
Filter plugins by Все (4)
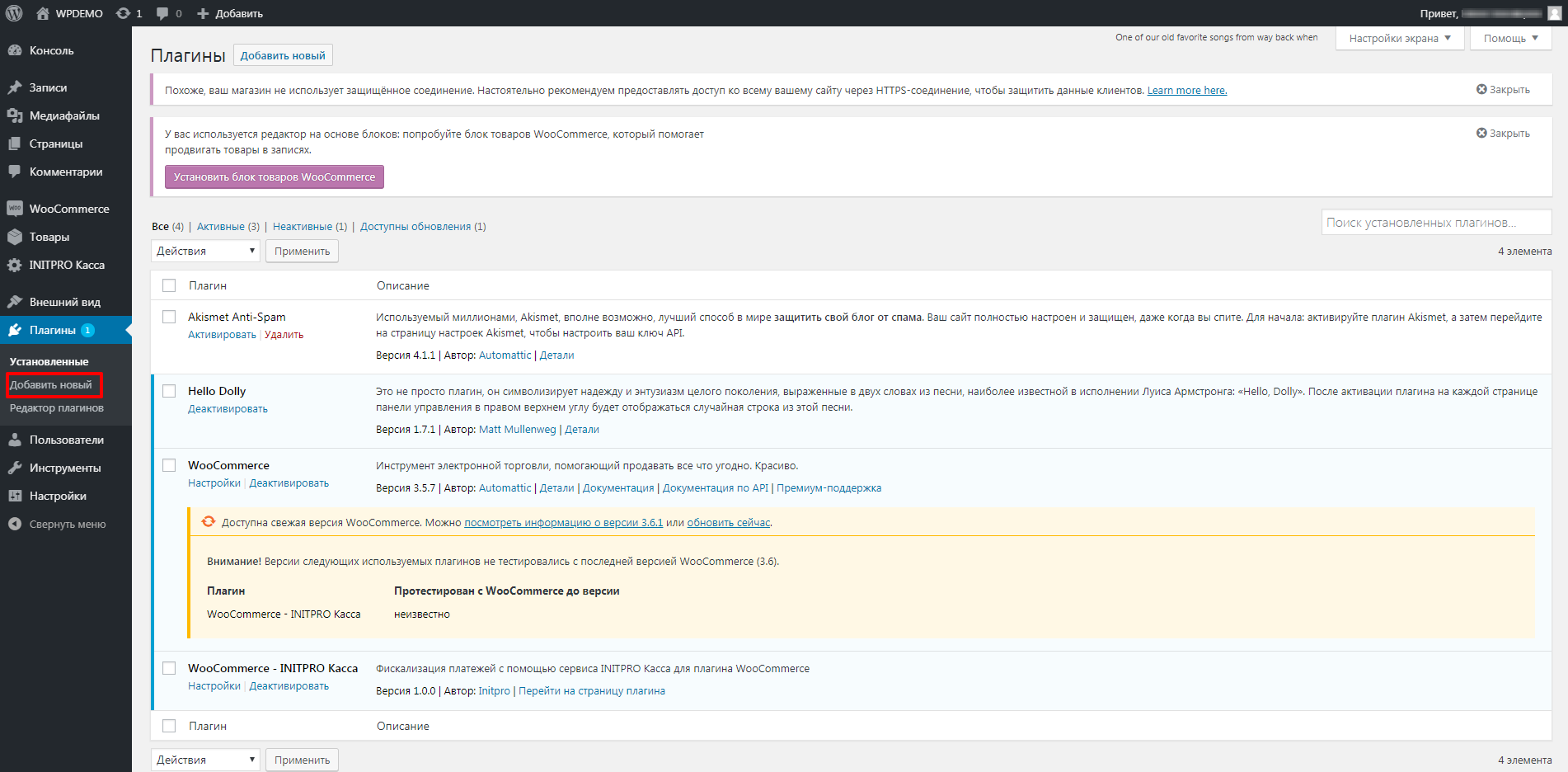click(167, 227)
